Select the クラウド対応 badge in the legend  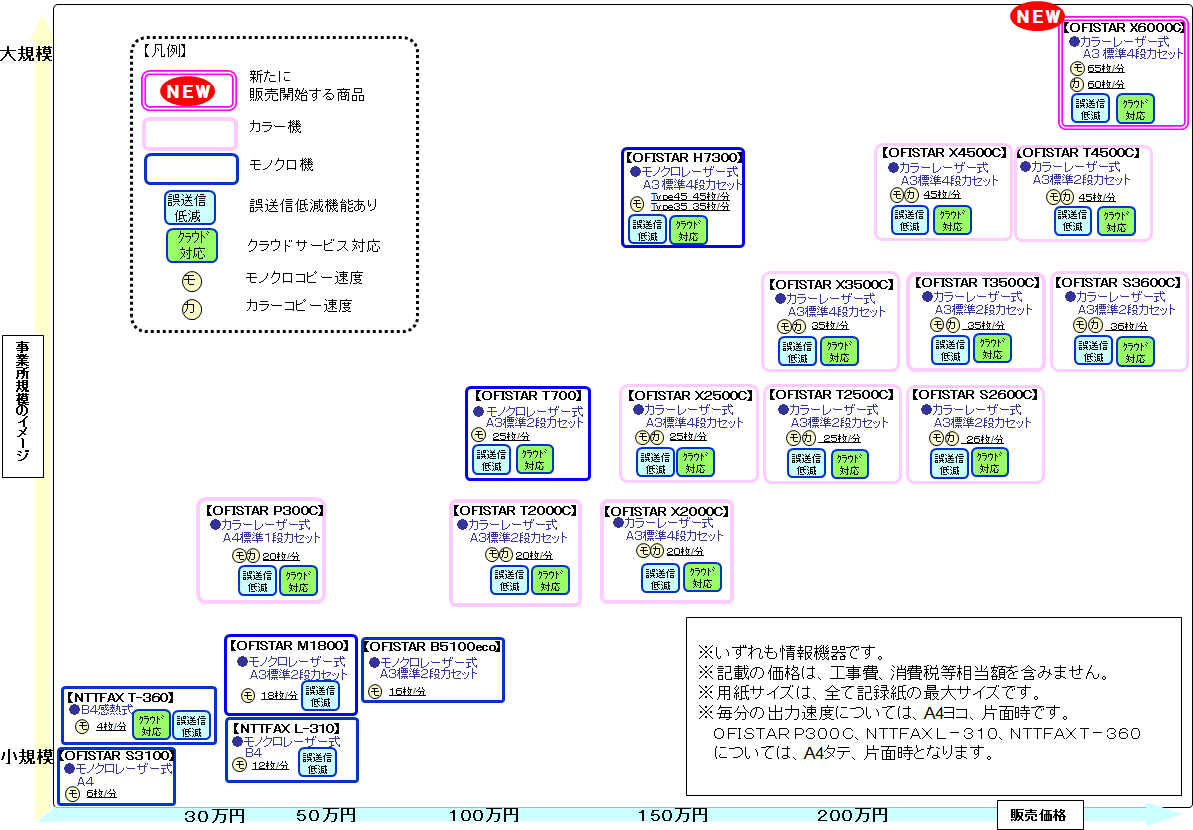click(192, 245)
